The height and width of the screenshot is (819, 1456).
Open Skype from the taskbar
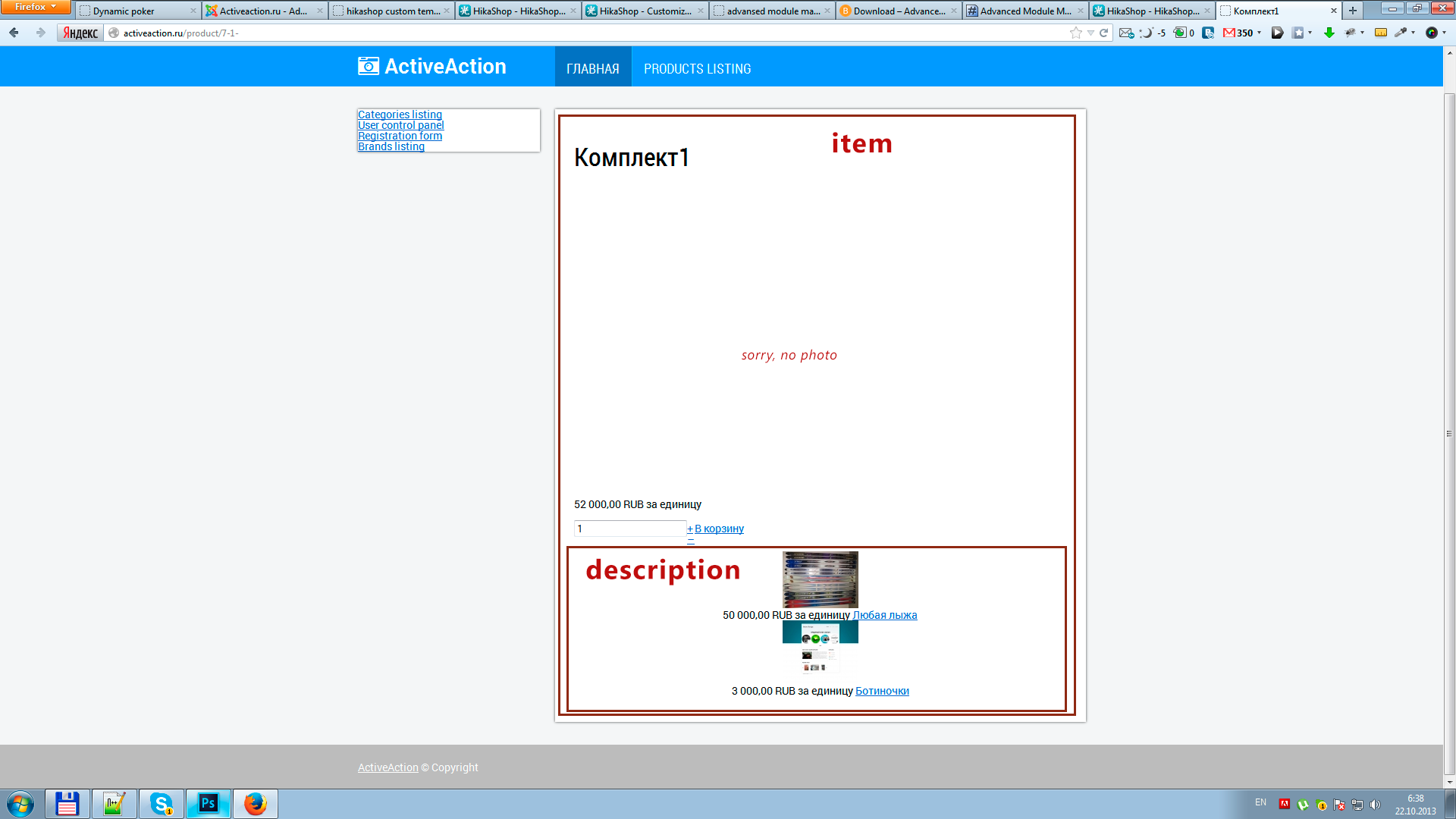coord(161,804)
